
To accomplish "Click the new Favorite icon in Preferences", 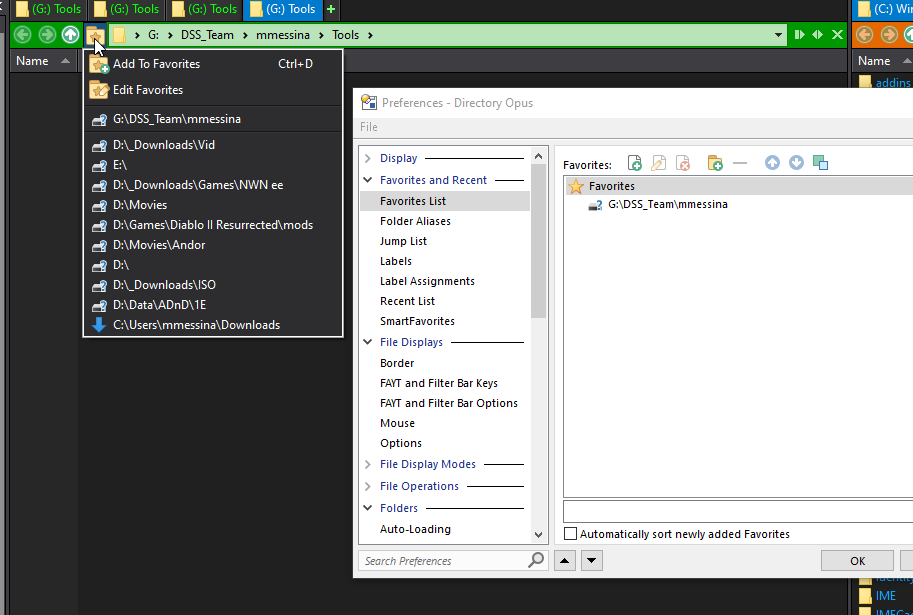I will click(634, 163).
